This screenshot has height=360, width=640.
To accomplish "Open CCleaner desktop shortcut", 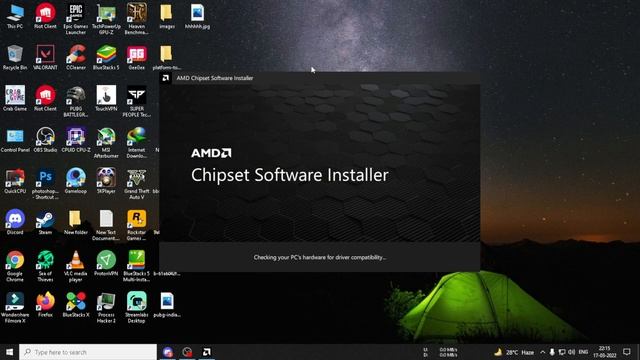I will click(x=76, y=58).
